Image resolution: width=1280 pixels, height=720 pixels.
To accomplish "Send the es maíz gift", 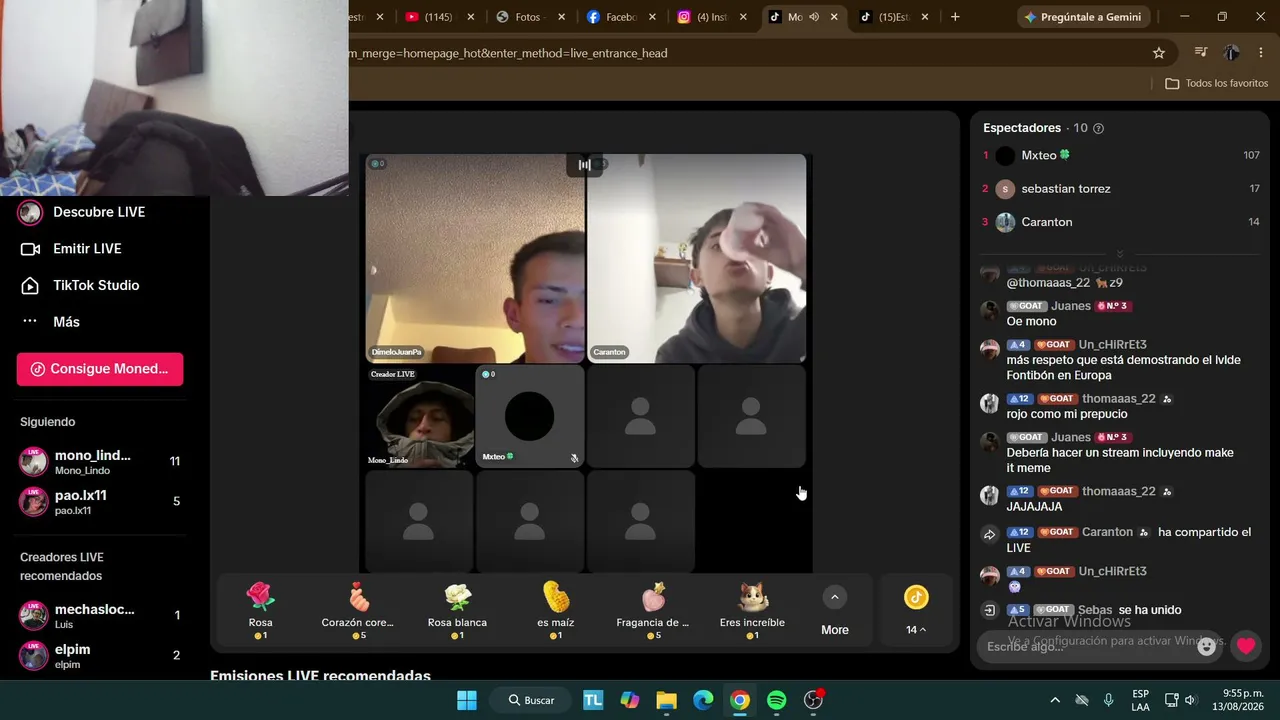I will click(556, 610).
